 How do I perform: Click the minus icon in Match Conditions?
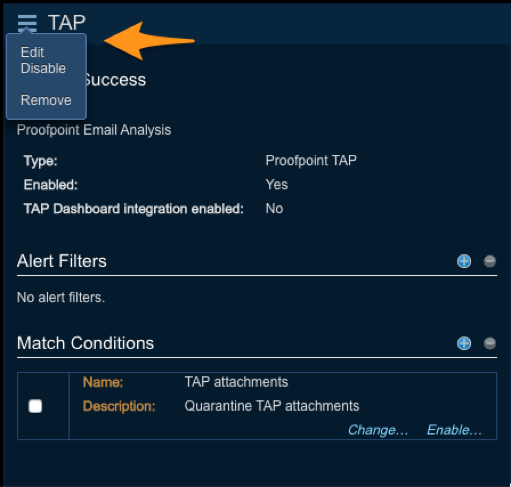point(490,343)
